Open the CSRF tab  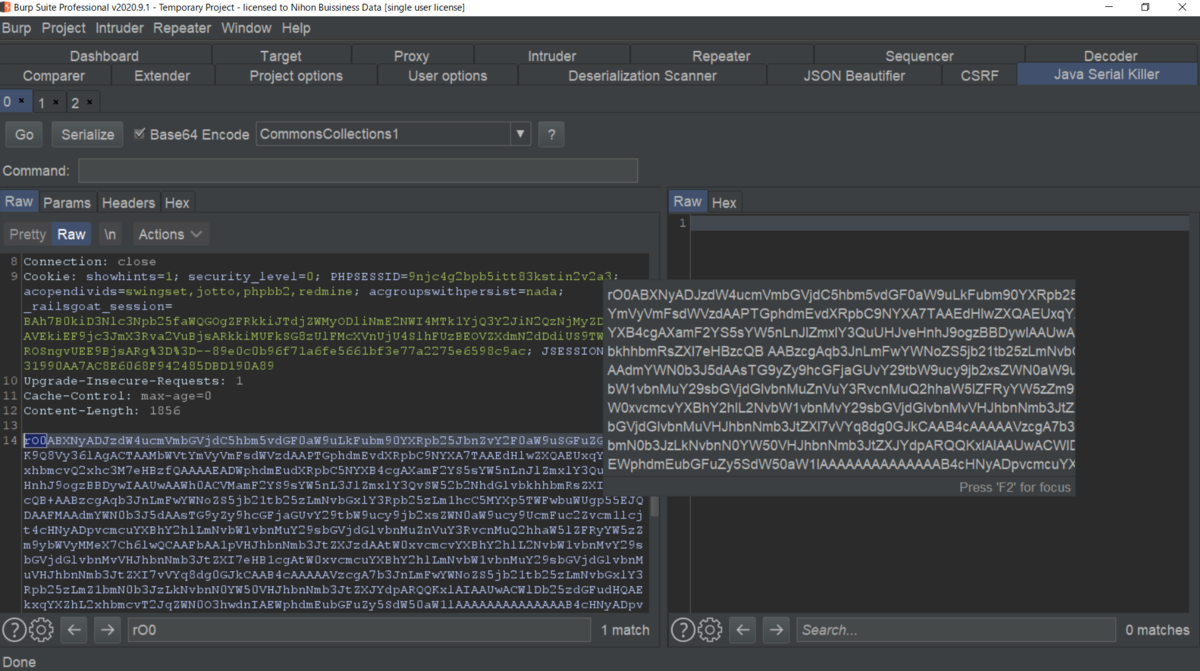coord(979,75)
